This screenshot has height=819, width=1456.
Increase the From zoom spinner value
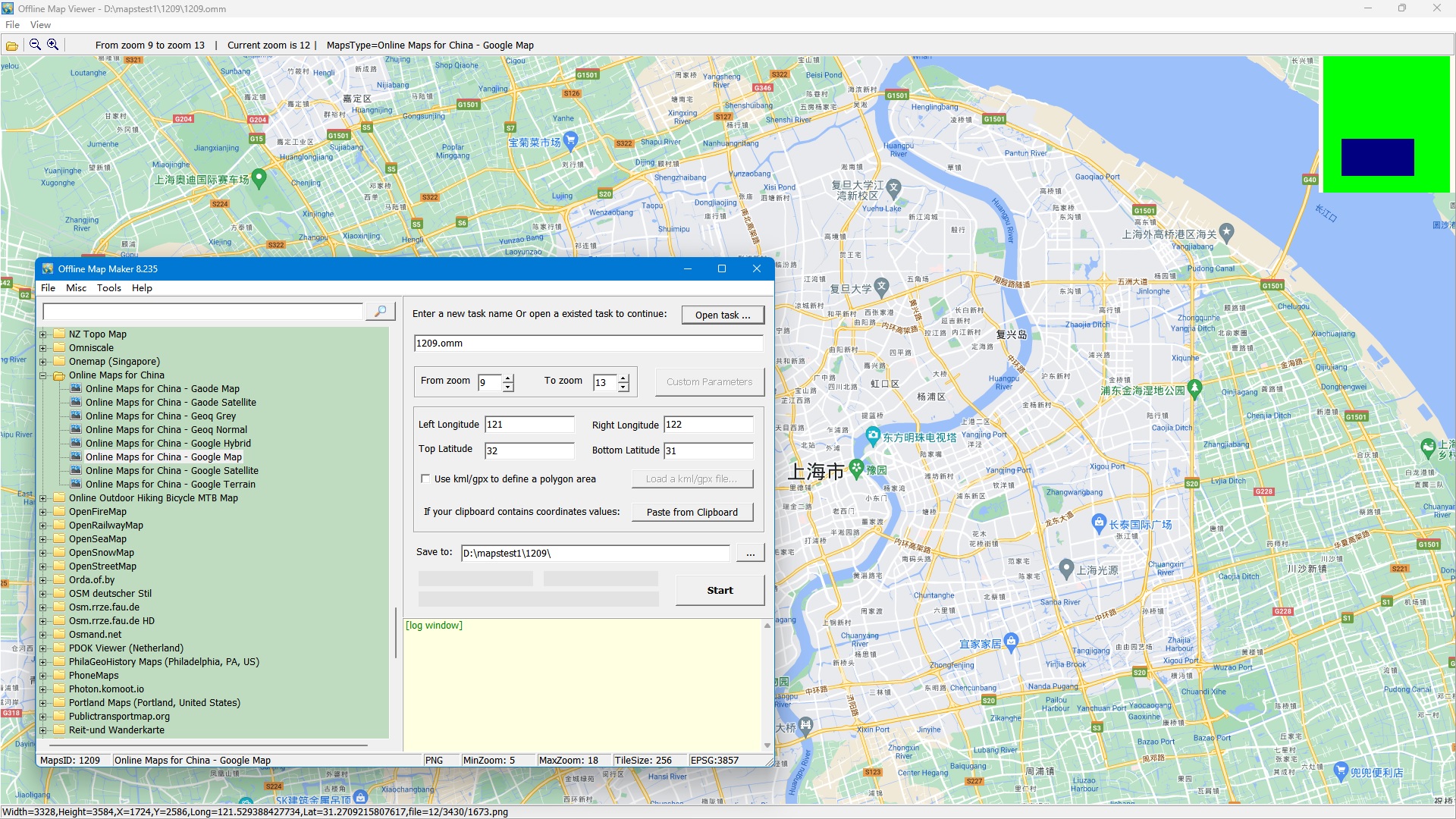[x=508, y=378]
